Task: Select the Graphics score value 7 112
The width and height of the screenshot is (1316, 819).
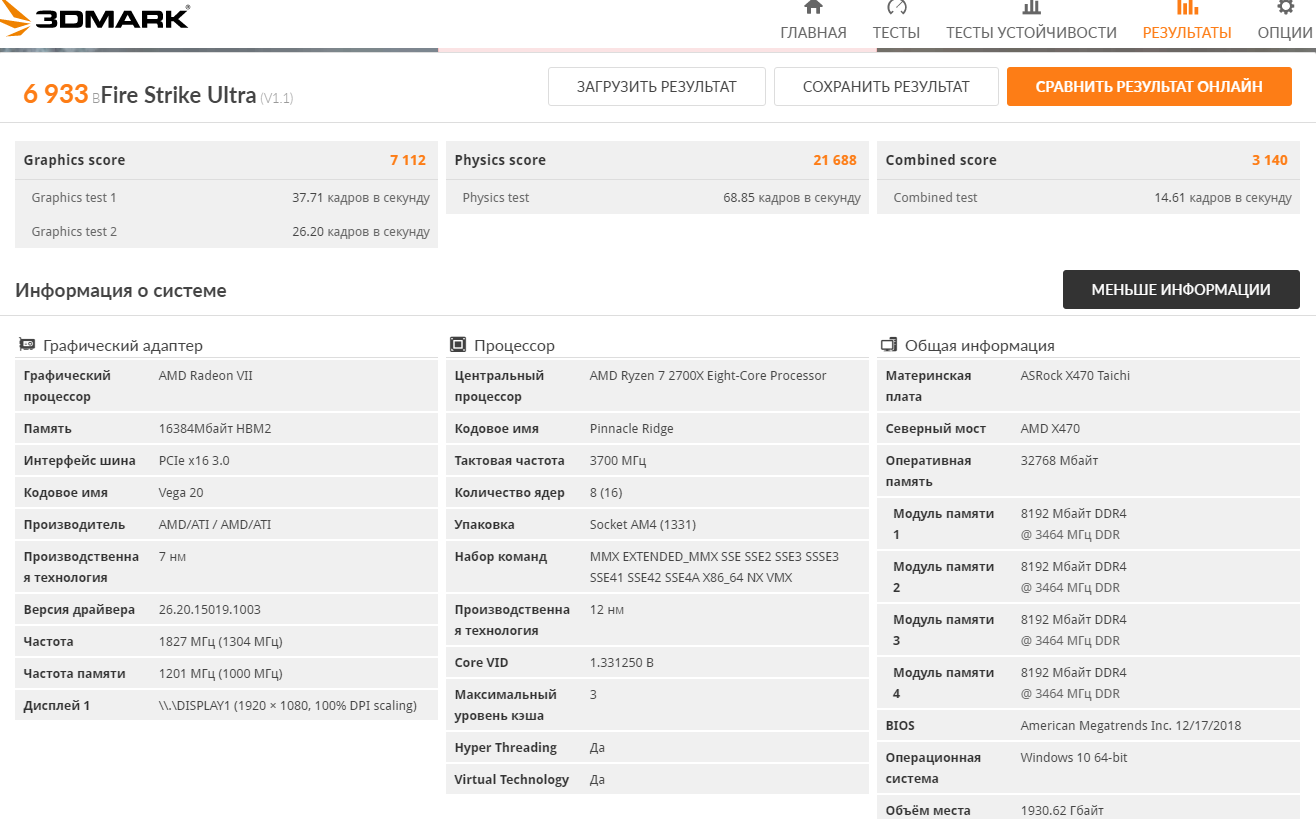Action: (408, 160)
